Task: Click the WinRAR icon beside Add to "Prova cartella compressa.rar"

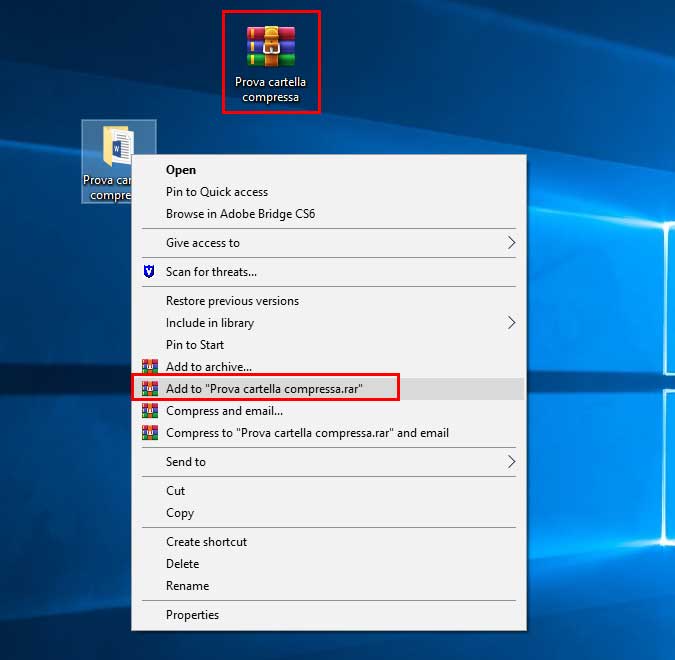Action: pyautogui.click(x=150, y=388)
